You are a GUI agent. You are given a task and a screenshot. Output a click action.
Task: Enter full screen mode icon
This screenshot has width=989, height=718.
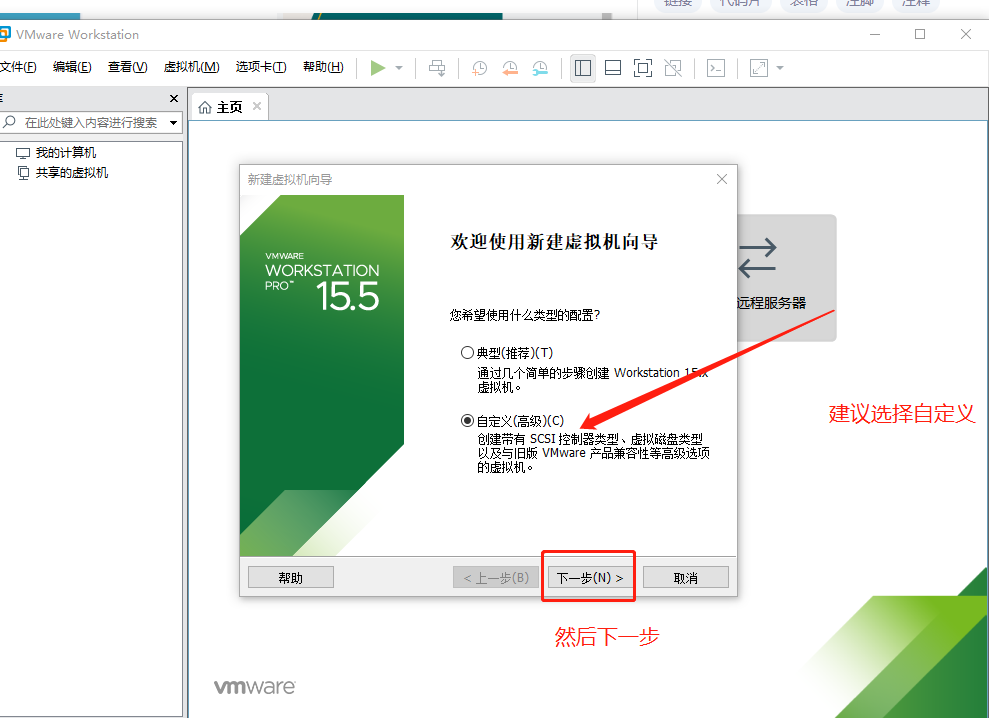click(643, 68)
